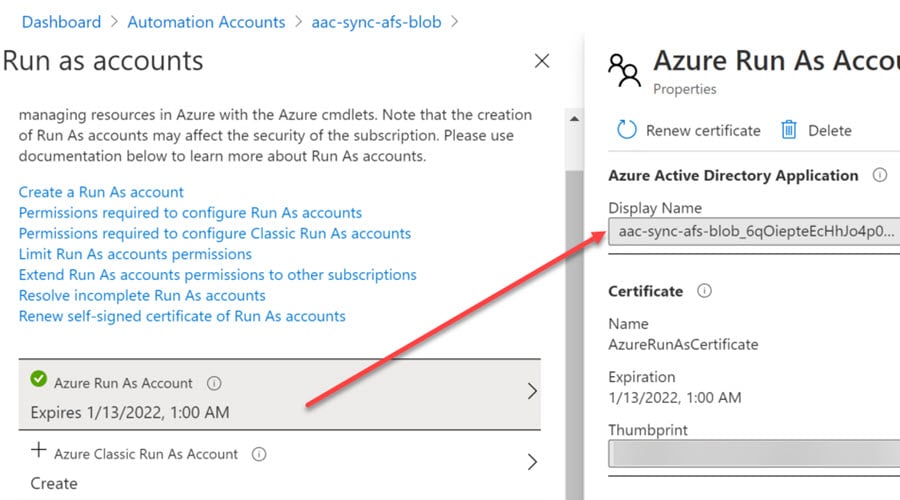
Task: Expand the Azure Run As Account row chevron
Action: [532, 392]
